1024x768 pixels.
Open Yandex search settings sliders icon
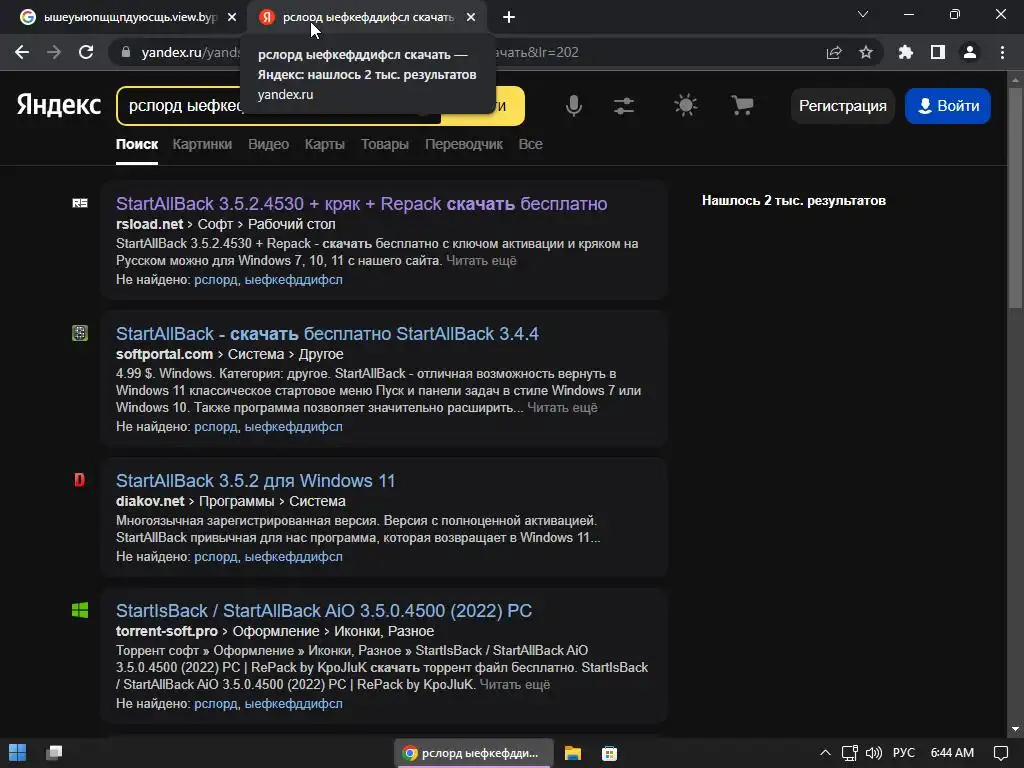tap(624, 105)
